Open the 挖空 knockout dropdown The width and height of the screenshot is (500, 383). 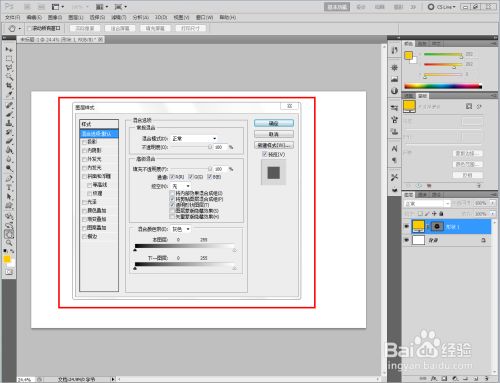[x=181, y=186]
